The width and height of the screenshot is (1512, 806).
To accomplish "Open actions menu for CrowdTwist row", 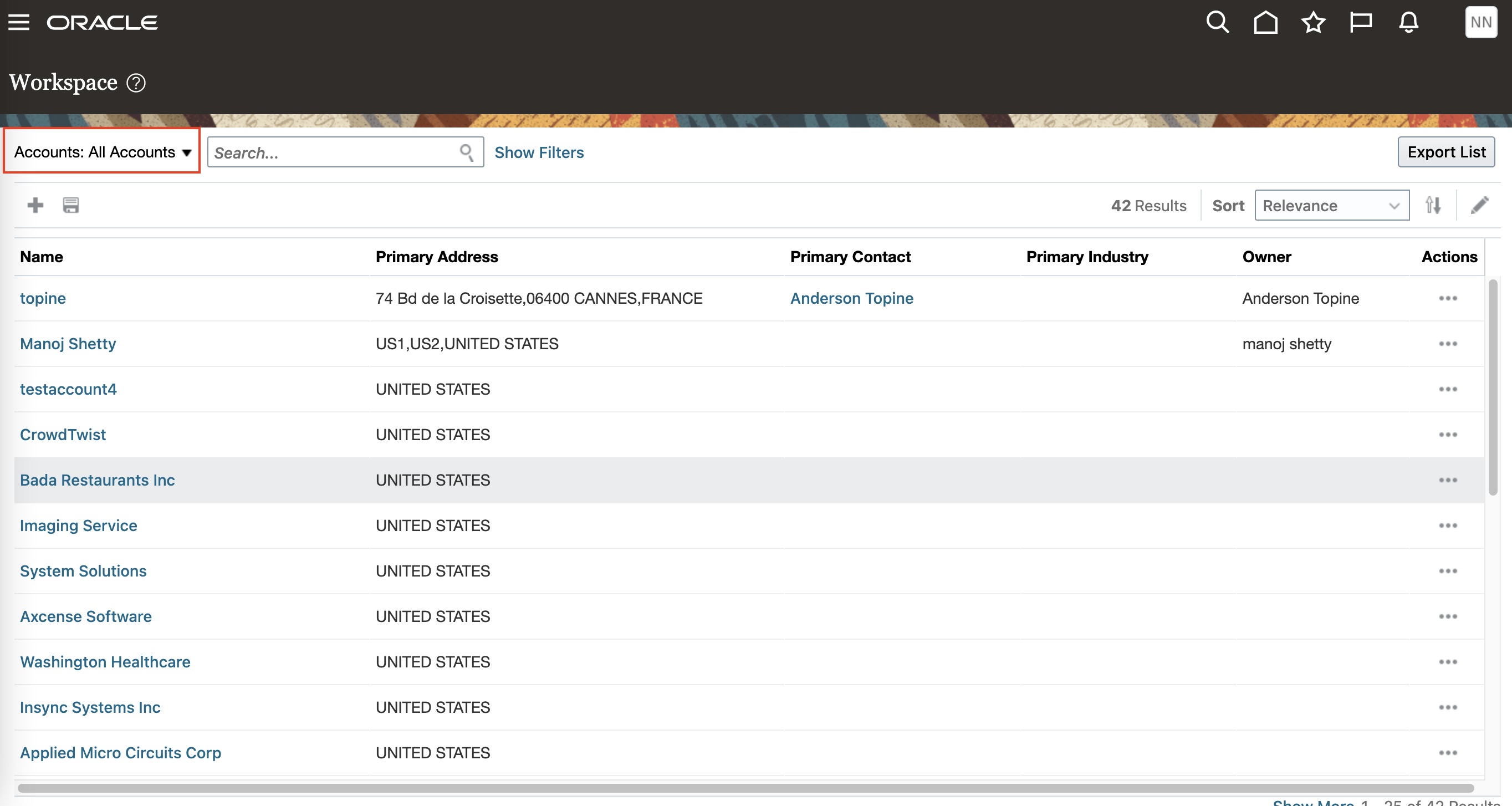I will (1448, 435).
